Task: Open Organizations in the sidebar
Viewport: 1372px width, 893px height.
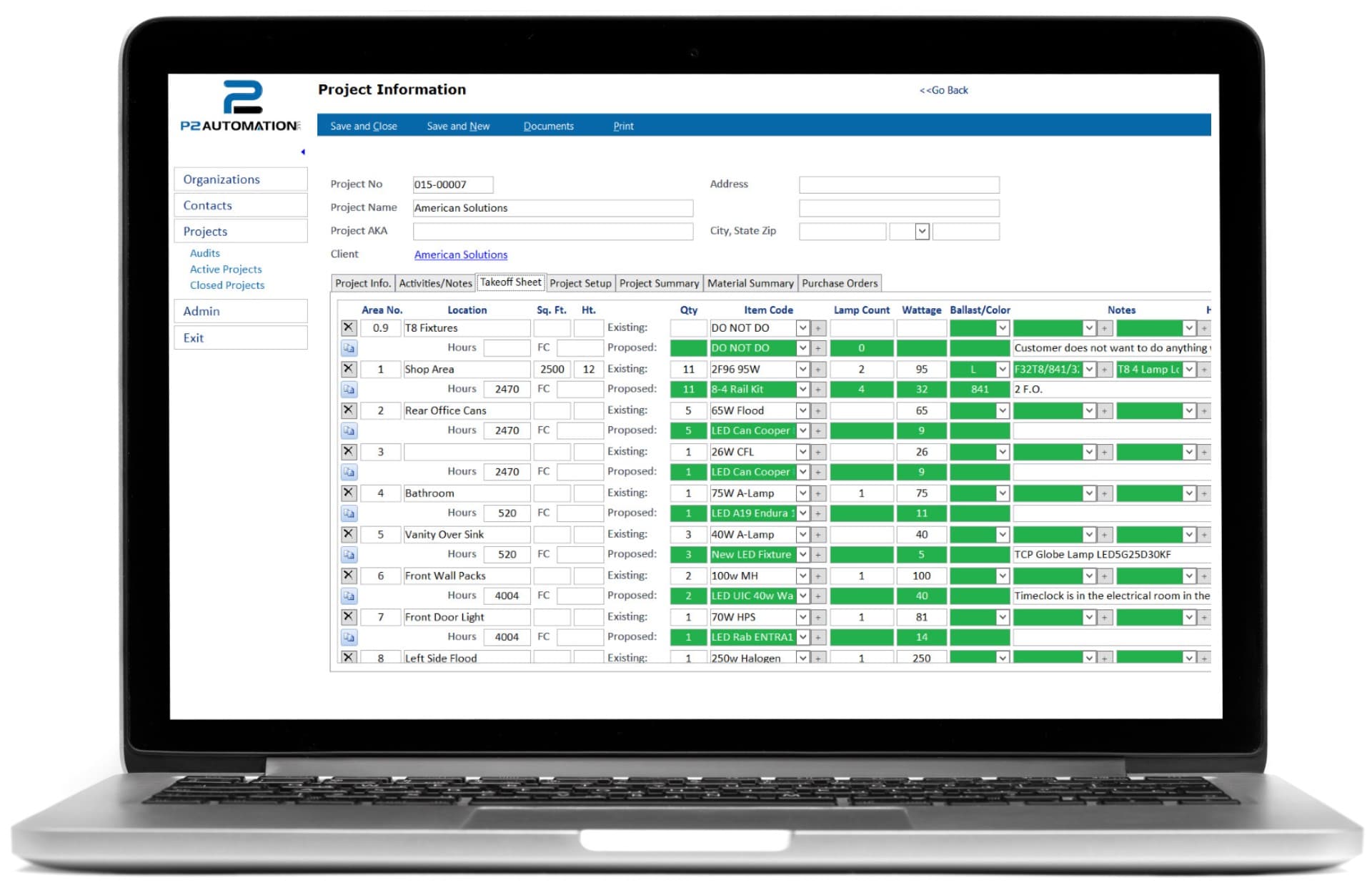Action: (241, 179)
